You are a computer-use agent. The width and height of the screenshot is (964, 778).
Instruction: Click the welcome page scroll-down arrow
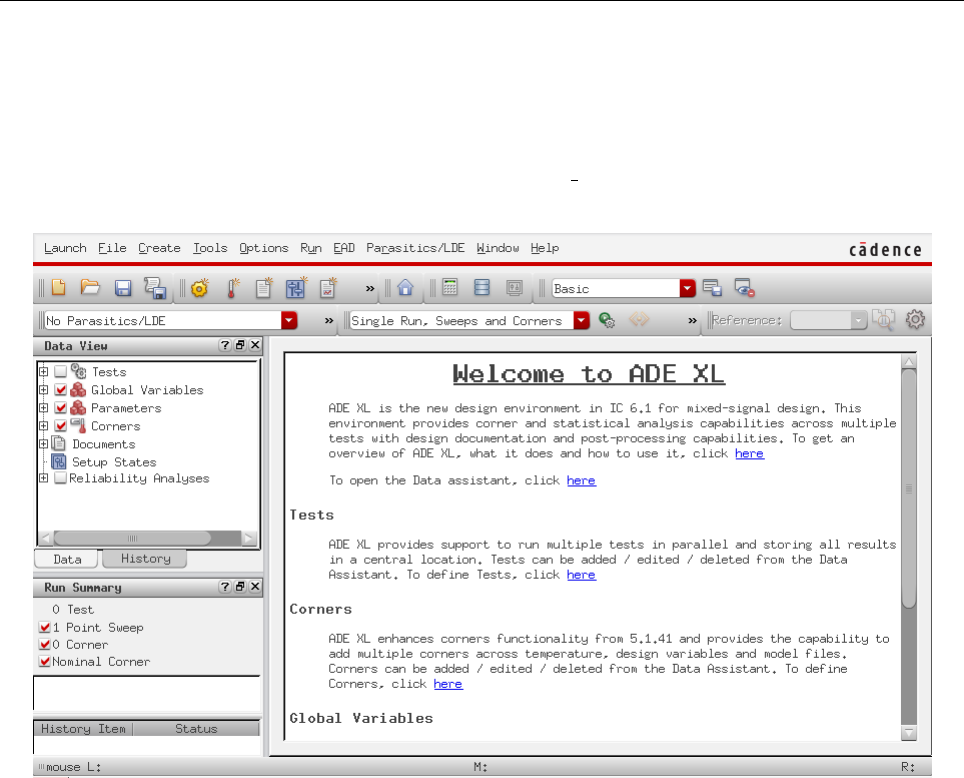909,732
